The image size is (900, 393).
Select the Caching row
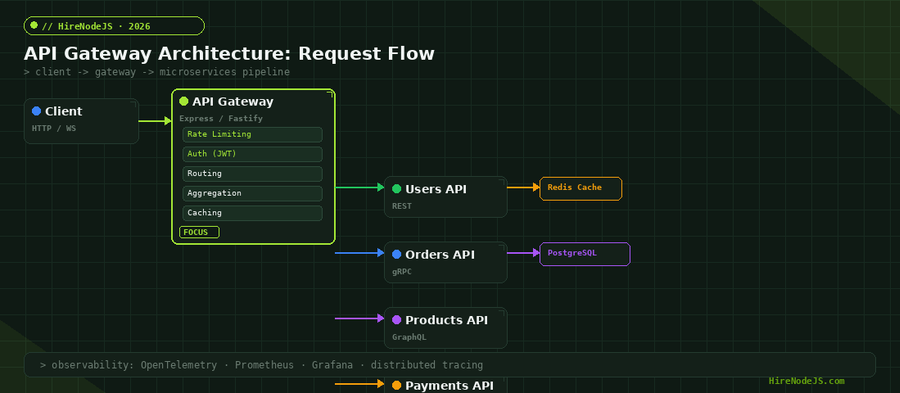click(253, 213)
